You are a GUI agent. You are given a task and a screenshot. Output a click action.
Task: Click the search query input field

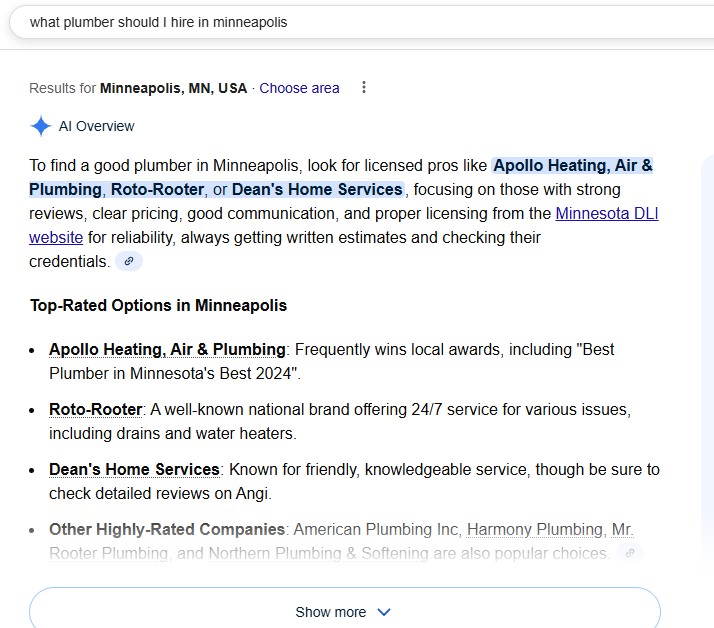coord(364,22)
